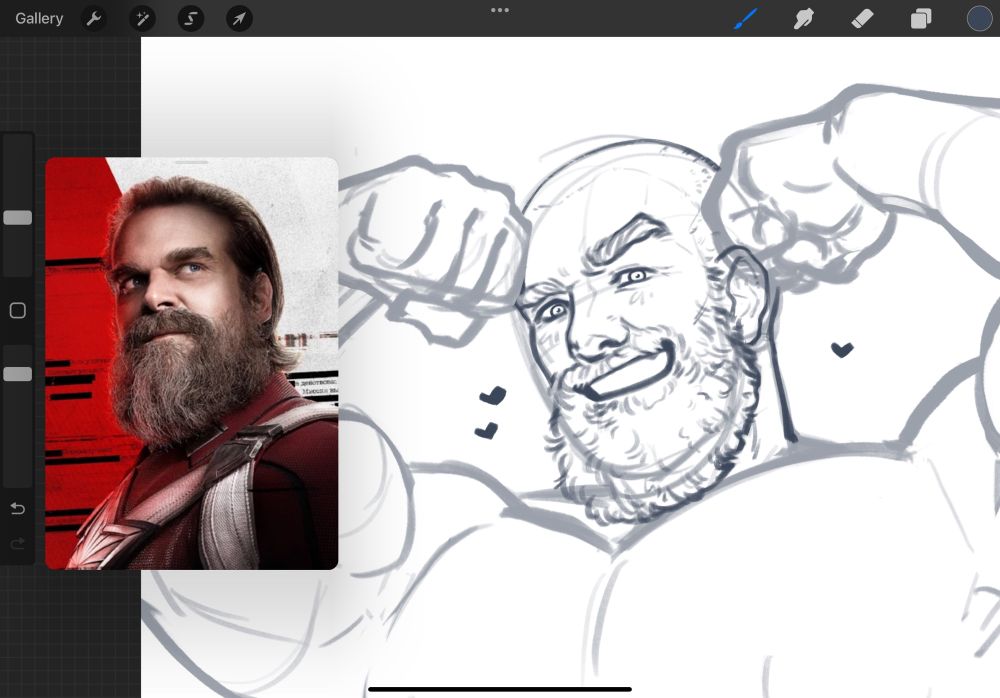Open the Actions wrench menu
The image size is (1000, 698).
94,19
